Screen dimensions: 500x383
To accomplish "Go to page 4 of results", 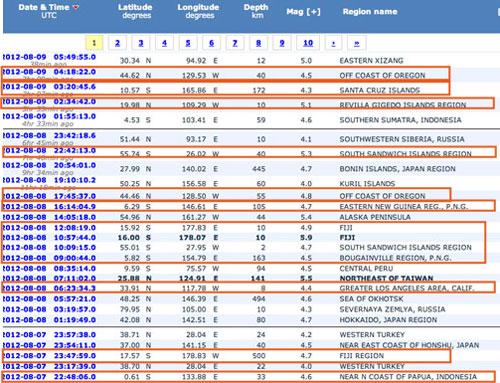I will (x=164, y=43).
